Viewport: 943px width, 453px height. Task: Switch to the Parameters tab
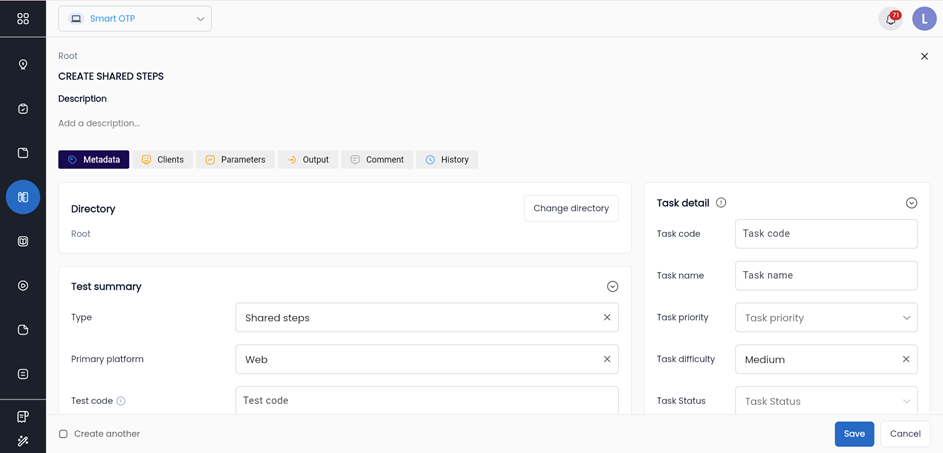click(x=235, y=160)
